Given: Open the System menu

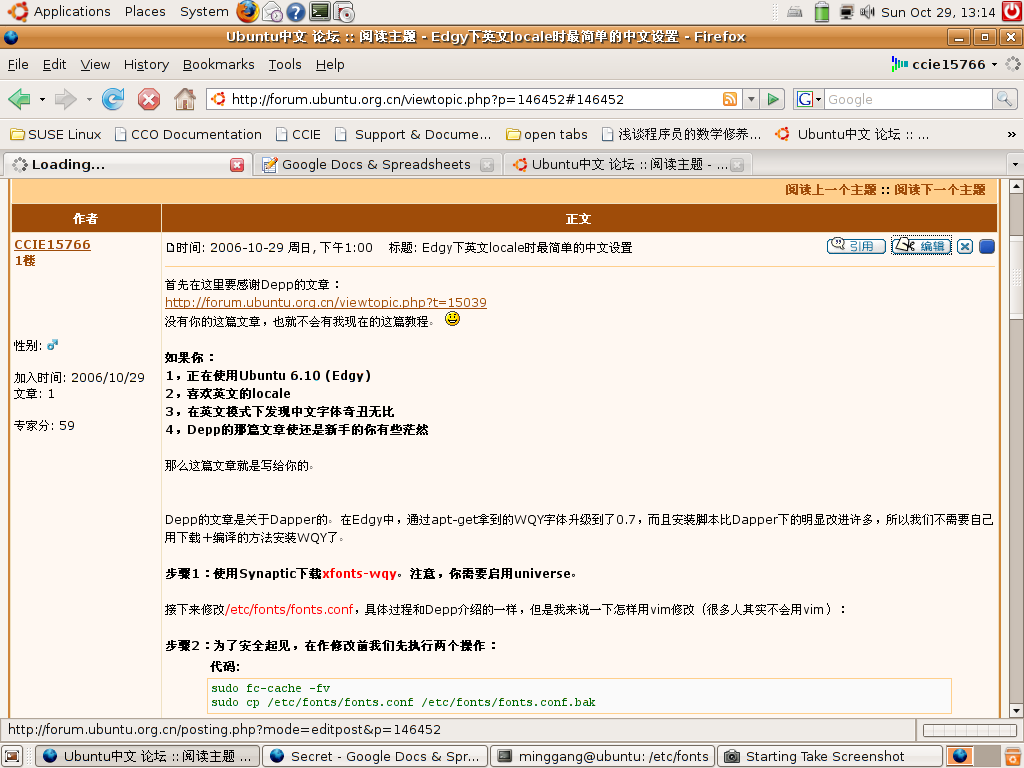Looking at the screenshot, I should point(204,12).
